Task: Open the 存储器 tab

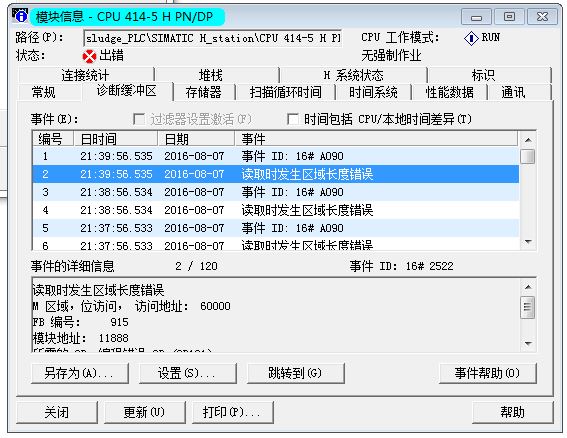Action: coord(204,92)
